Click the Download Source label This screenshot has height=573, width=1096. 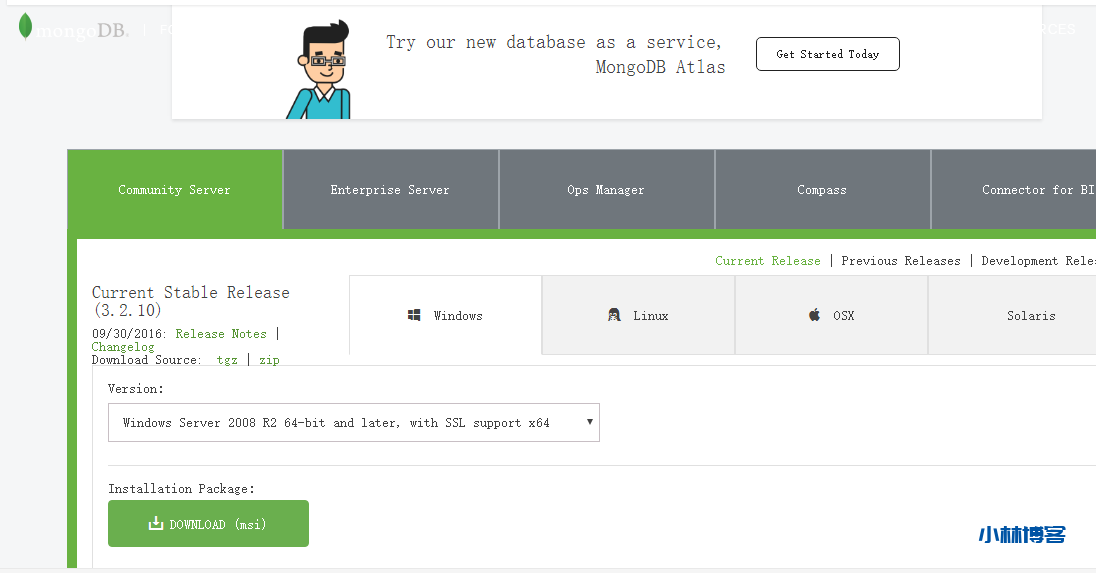(x=146, y=359)
